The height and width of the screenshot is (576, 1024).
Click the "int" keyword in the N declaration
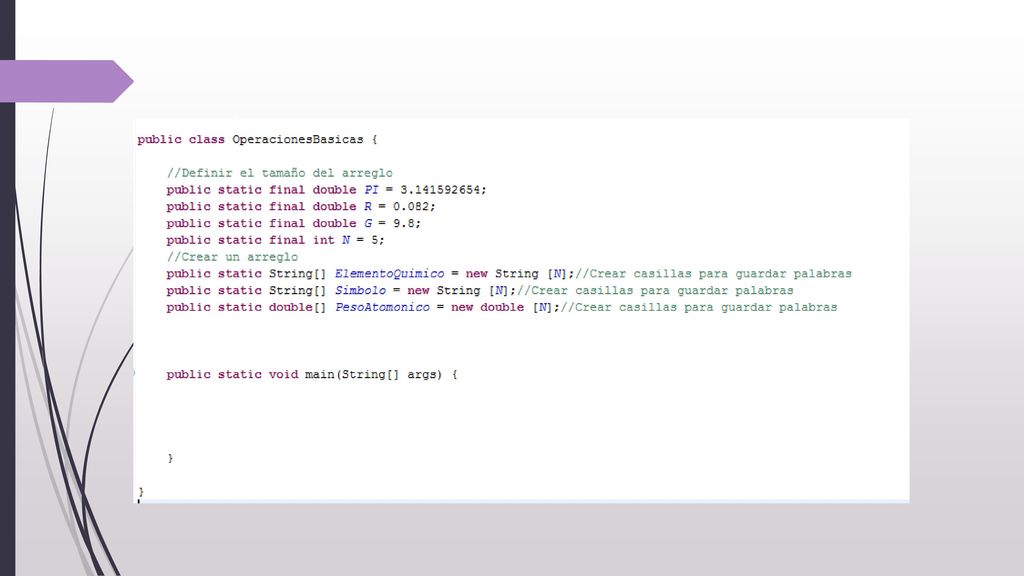click(x=323, y=240)
